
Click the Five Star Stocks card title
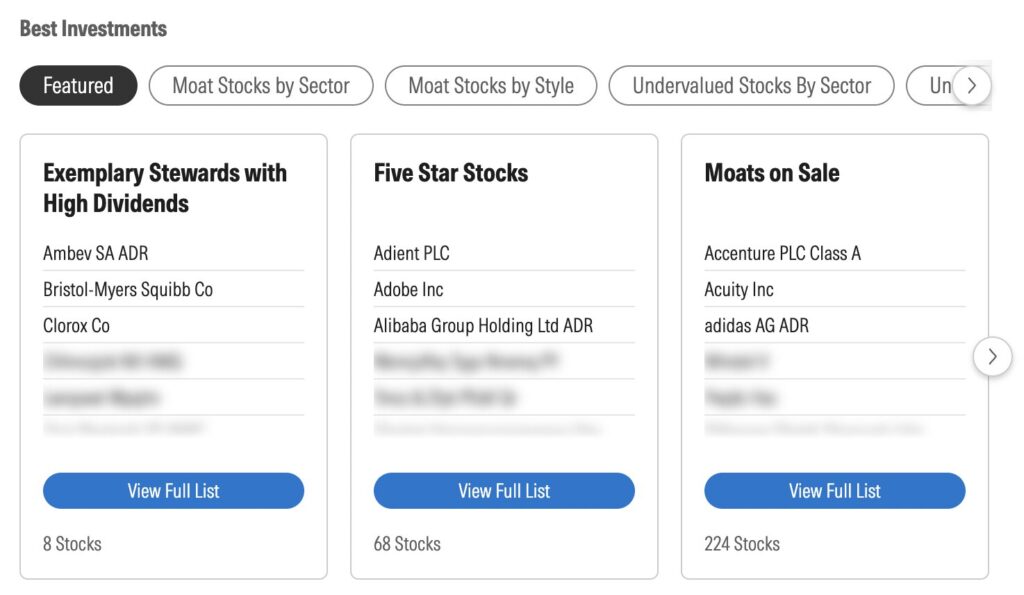(x=451, y=173)
